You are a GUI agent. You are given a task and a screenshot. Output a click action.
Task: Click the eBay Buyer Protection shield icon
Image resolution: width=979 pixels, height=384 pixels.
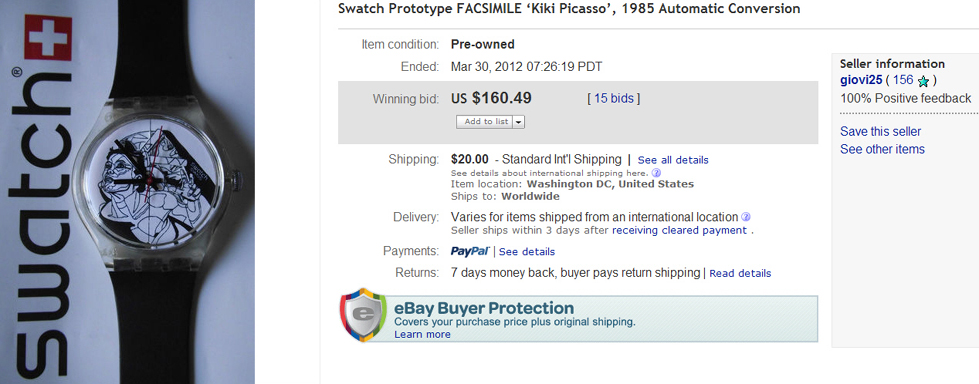point(363,315)
